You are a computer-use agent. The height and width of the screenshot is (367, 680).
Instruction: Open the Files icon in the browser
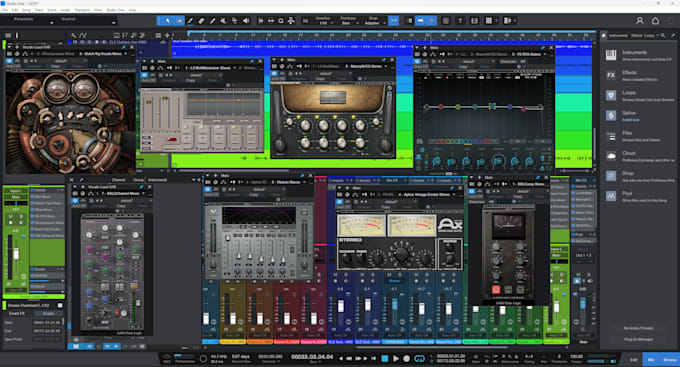click(611, 136)
